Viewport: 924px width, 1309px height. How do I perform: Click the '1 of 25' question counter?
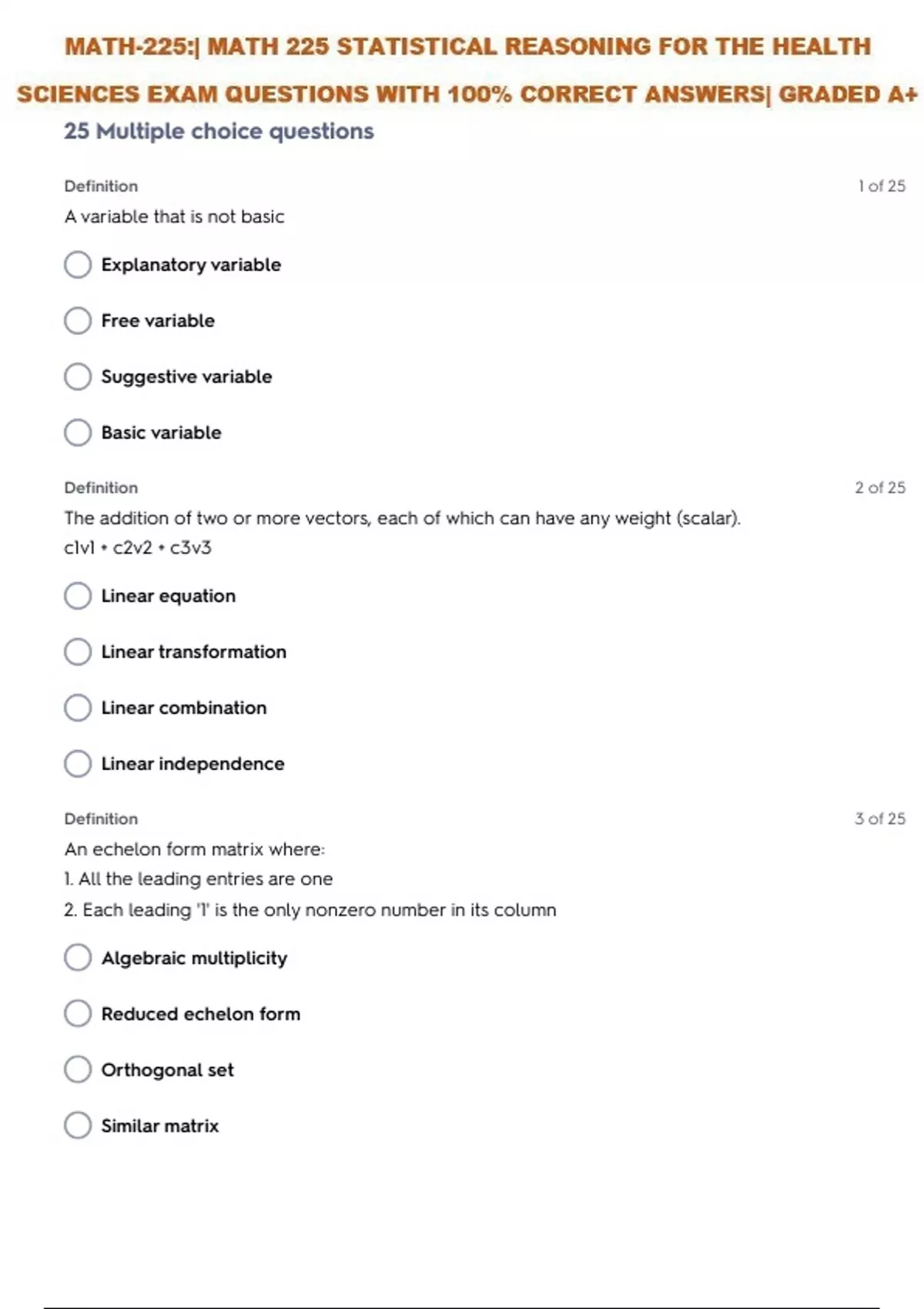tap(882, 186)
